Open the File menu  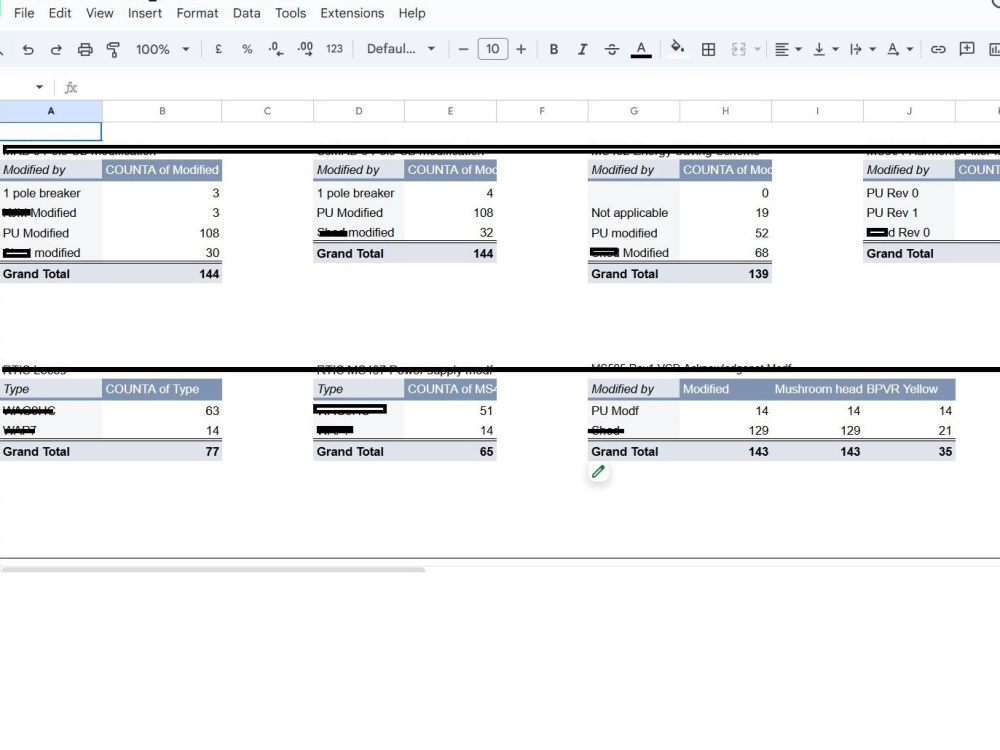pos(24,13)
